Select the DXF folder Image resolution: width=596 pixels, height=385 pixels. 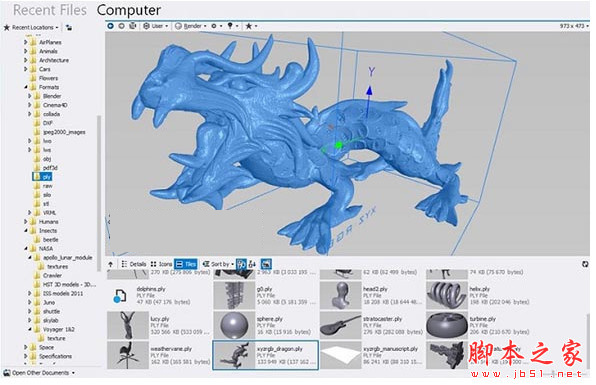click(x=43, y=123)
